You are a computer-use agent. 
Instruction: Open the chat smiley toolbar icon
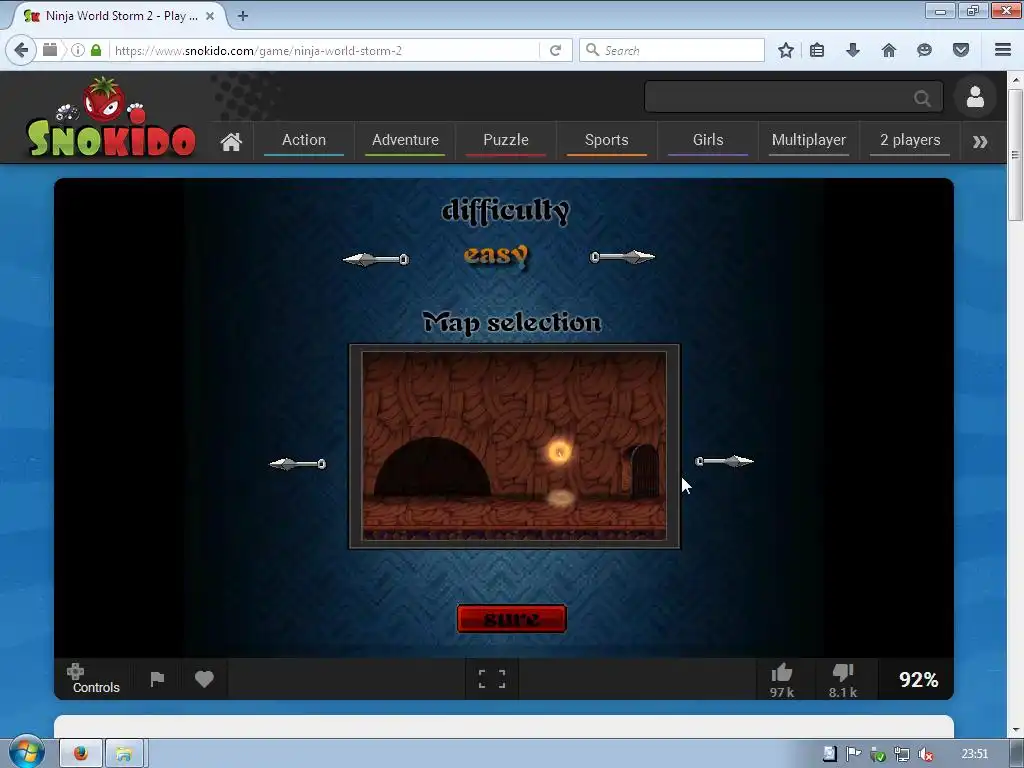click(924, 50)
